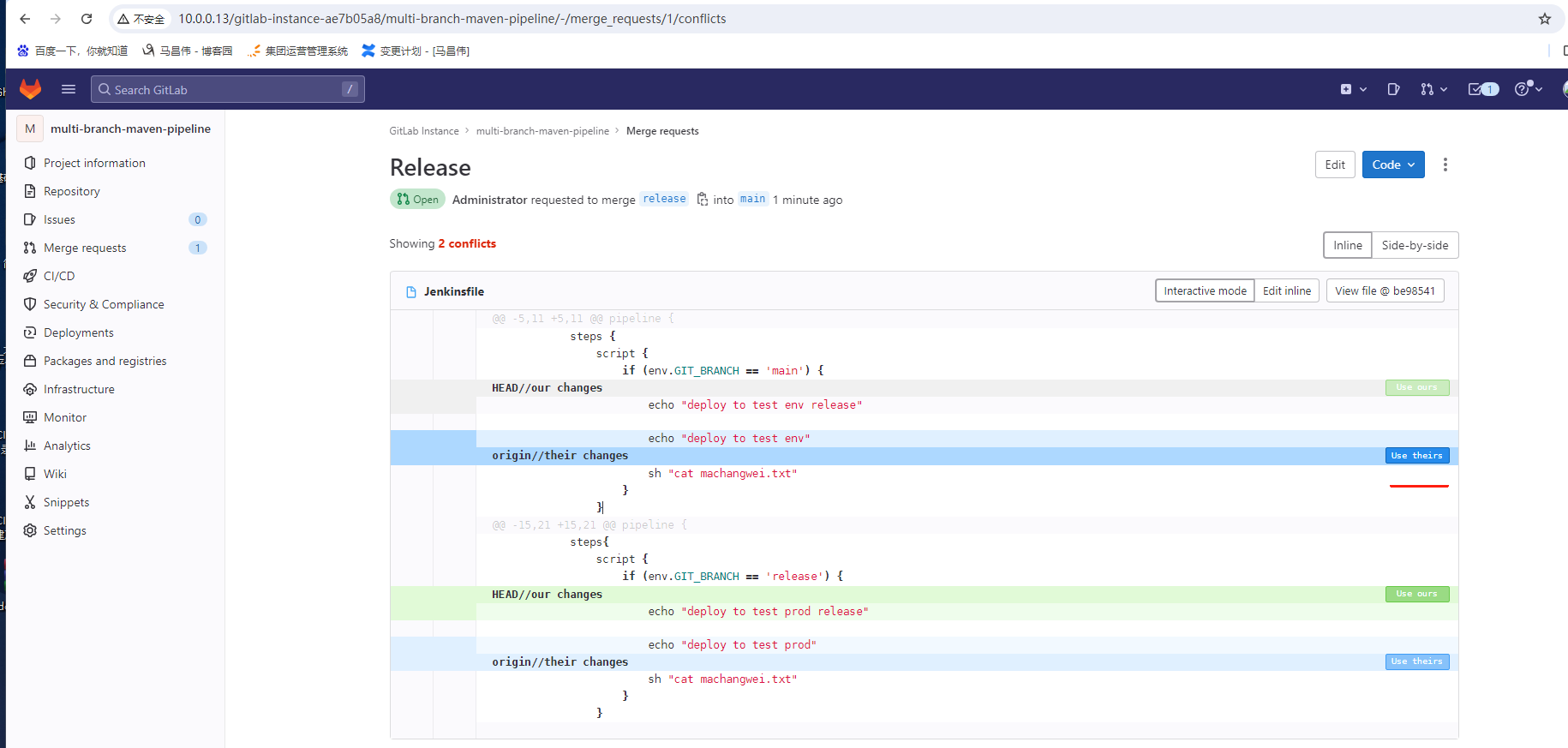
Task: Open the To-Do list icon
Action: [1483, 89]
